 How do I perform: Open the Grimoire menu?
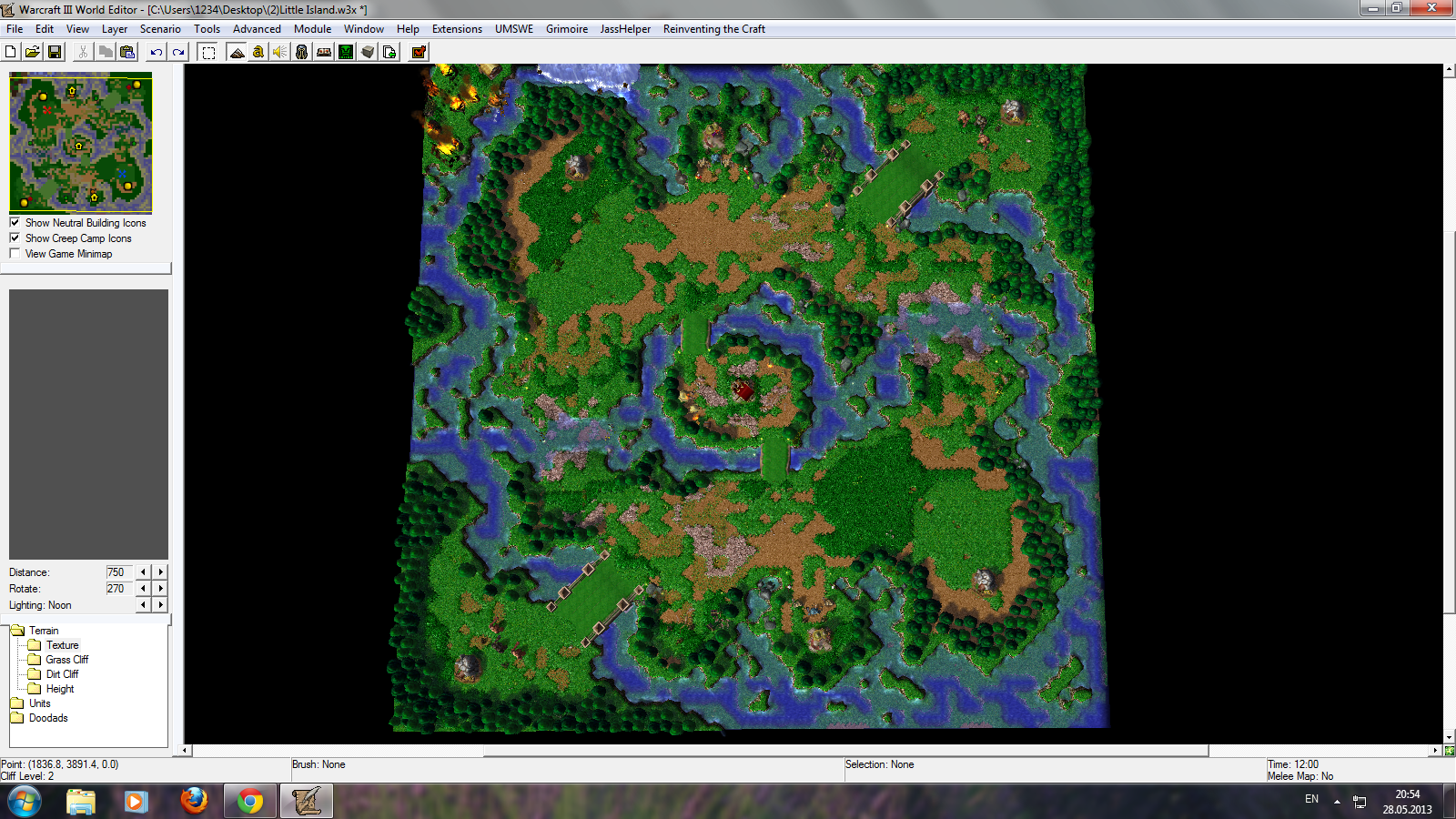click(x=567, y=29)
